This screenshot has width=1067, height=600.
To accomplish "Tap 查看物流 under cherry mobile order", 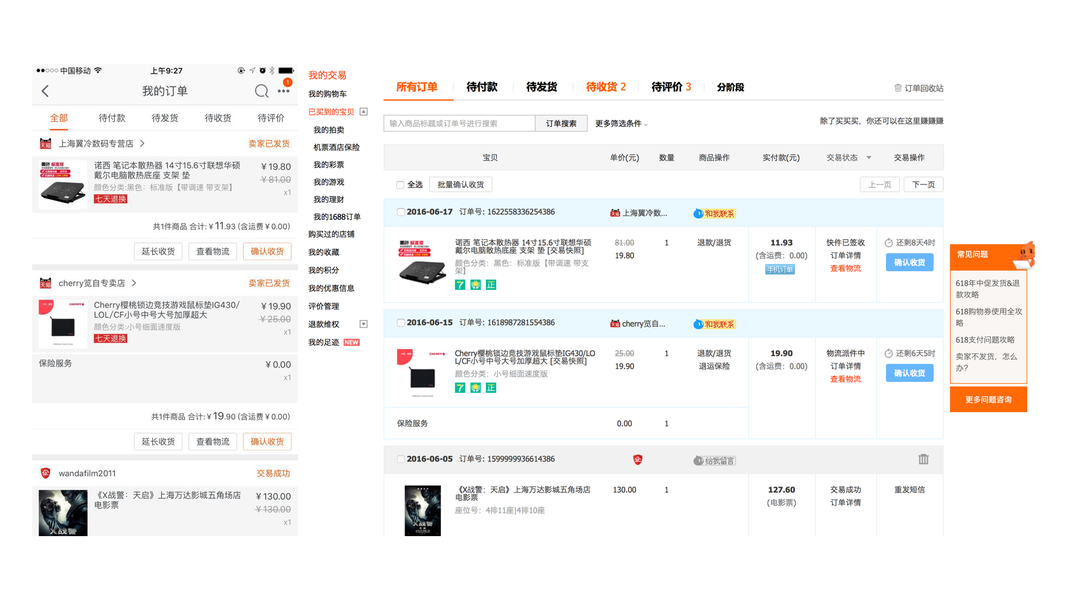I will tap(213, 441).
